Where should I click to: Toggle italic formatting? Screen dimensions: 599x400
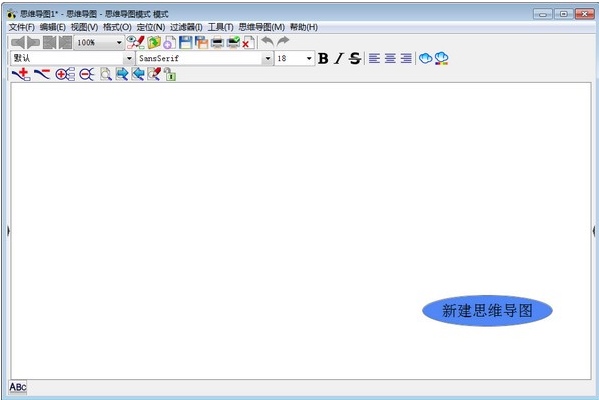[339, 58]
